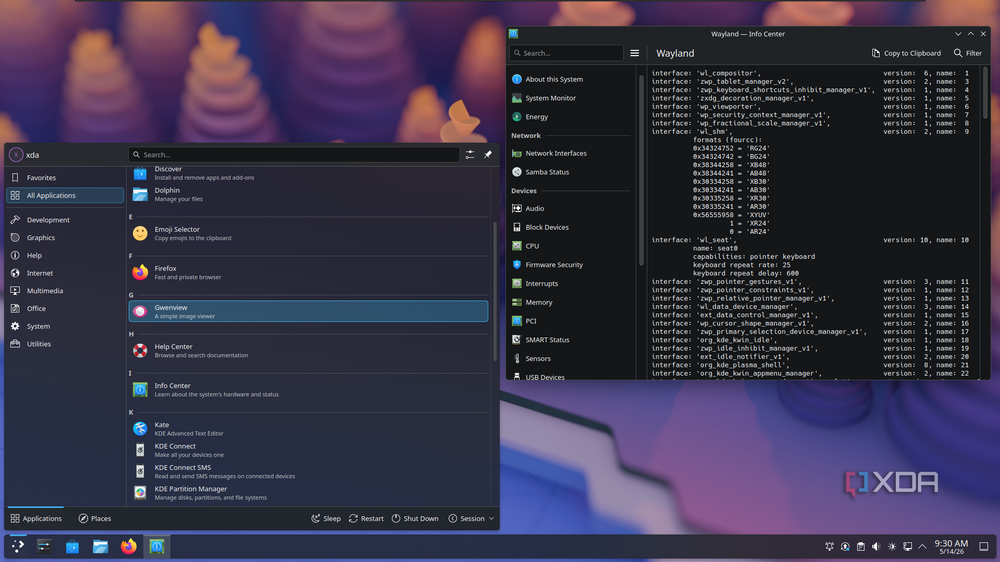Click the launcher search field
Screen dimensions: 1000x562
pos(293,154)
